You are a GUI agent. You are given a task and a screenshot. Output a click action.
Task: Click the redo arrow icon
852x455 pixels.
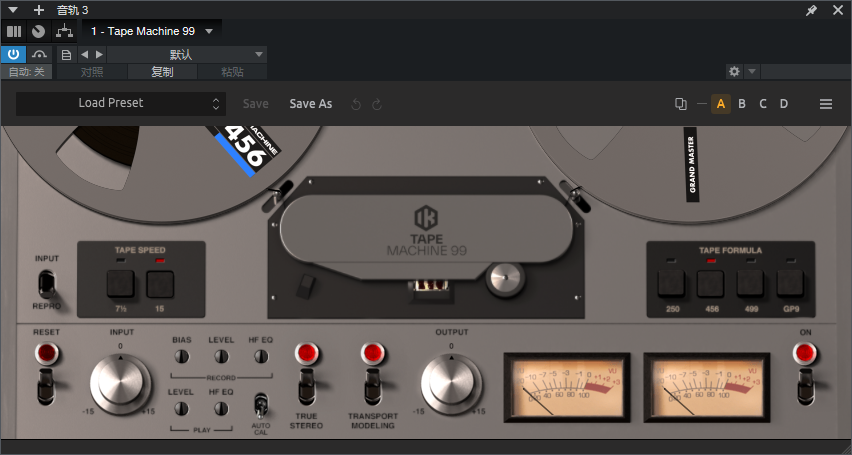click(x=377, y=104)
